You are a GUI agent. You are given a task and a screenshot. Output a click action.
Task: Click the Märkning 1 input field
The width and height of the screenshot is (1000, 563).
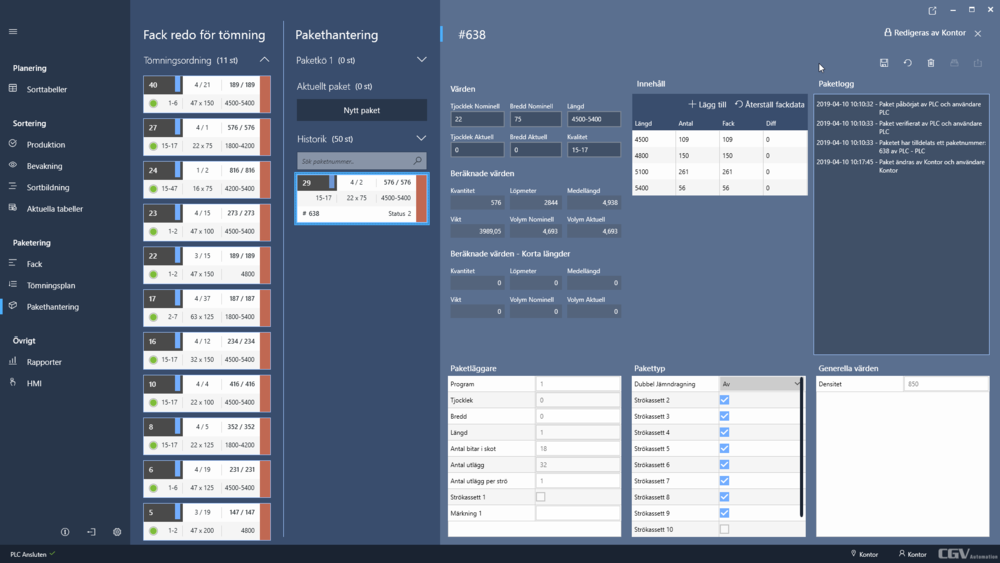pyautogui.click(x=578, y=513)
